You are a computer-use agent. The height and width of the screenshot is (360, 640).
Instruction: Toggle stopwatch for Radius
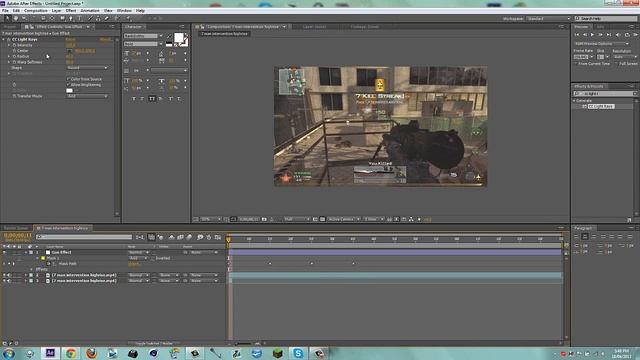14,56
